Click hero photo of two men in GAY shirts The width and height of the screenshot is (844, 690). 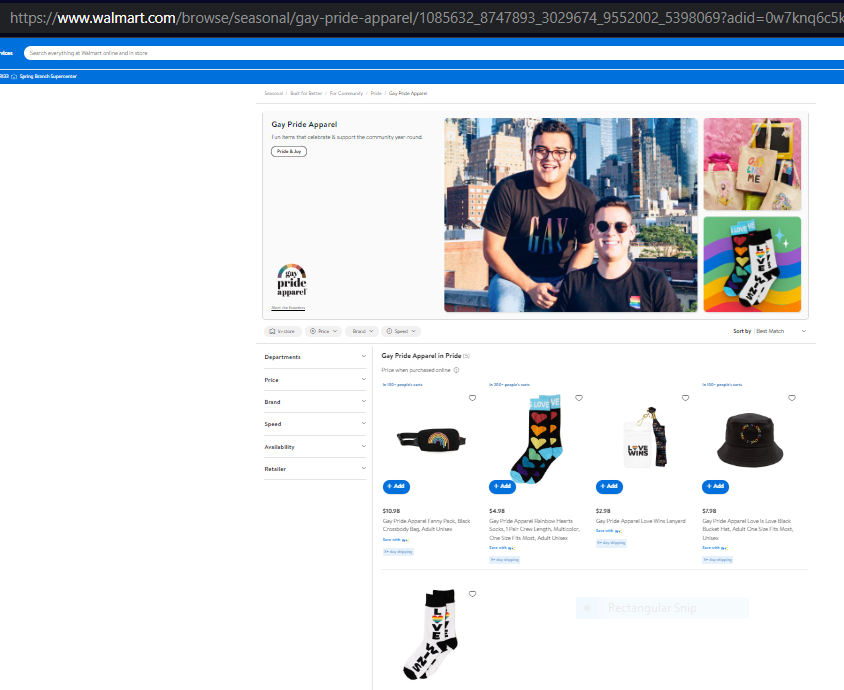click(x=571, y=215)
